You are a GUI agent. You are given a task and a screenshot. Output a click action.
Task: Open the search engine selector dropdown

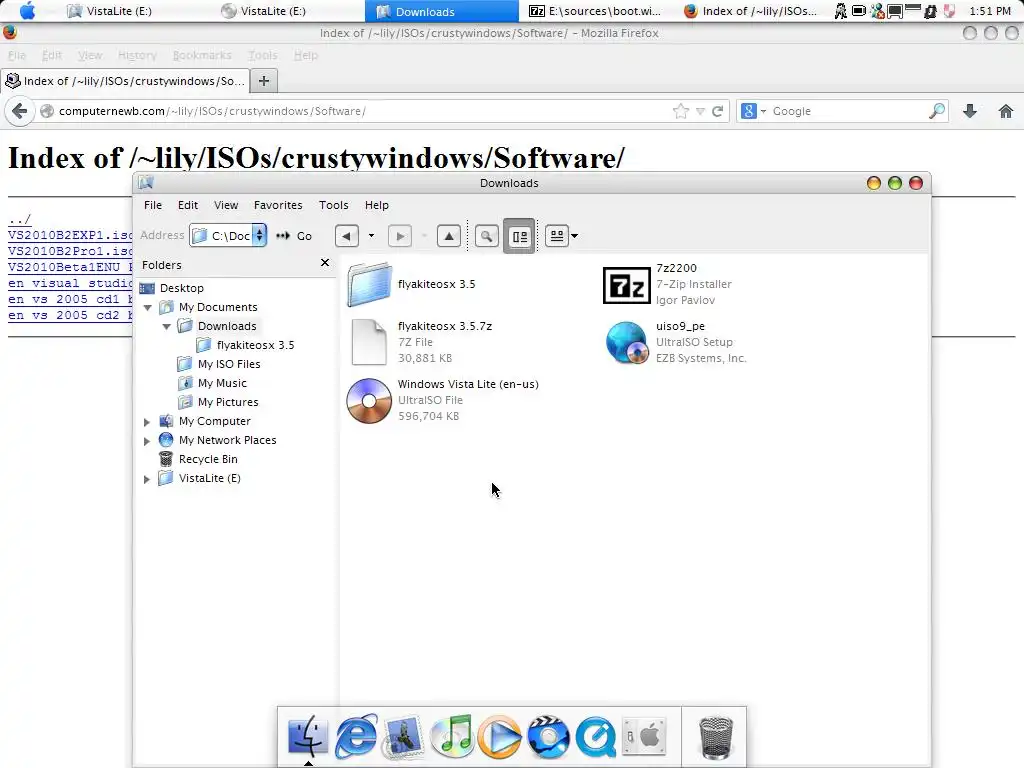click(x=754, y=111)
